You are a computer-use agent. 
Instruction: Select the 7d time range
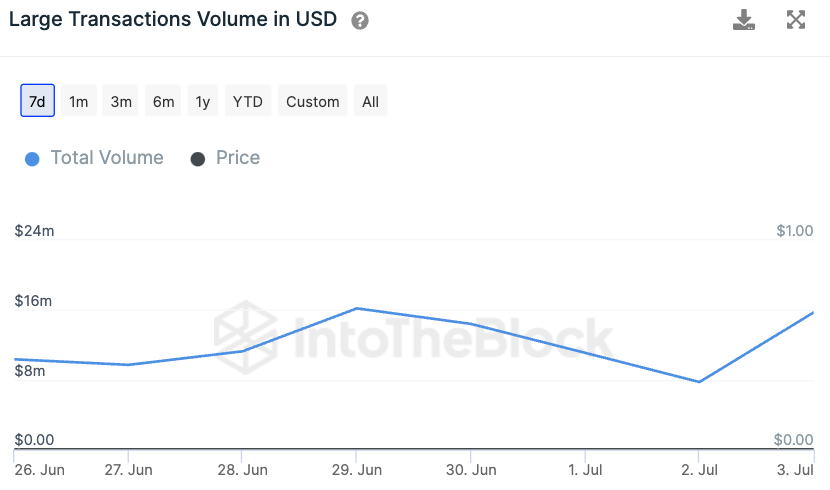tap(37, 101)
